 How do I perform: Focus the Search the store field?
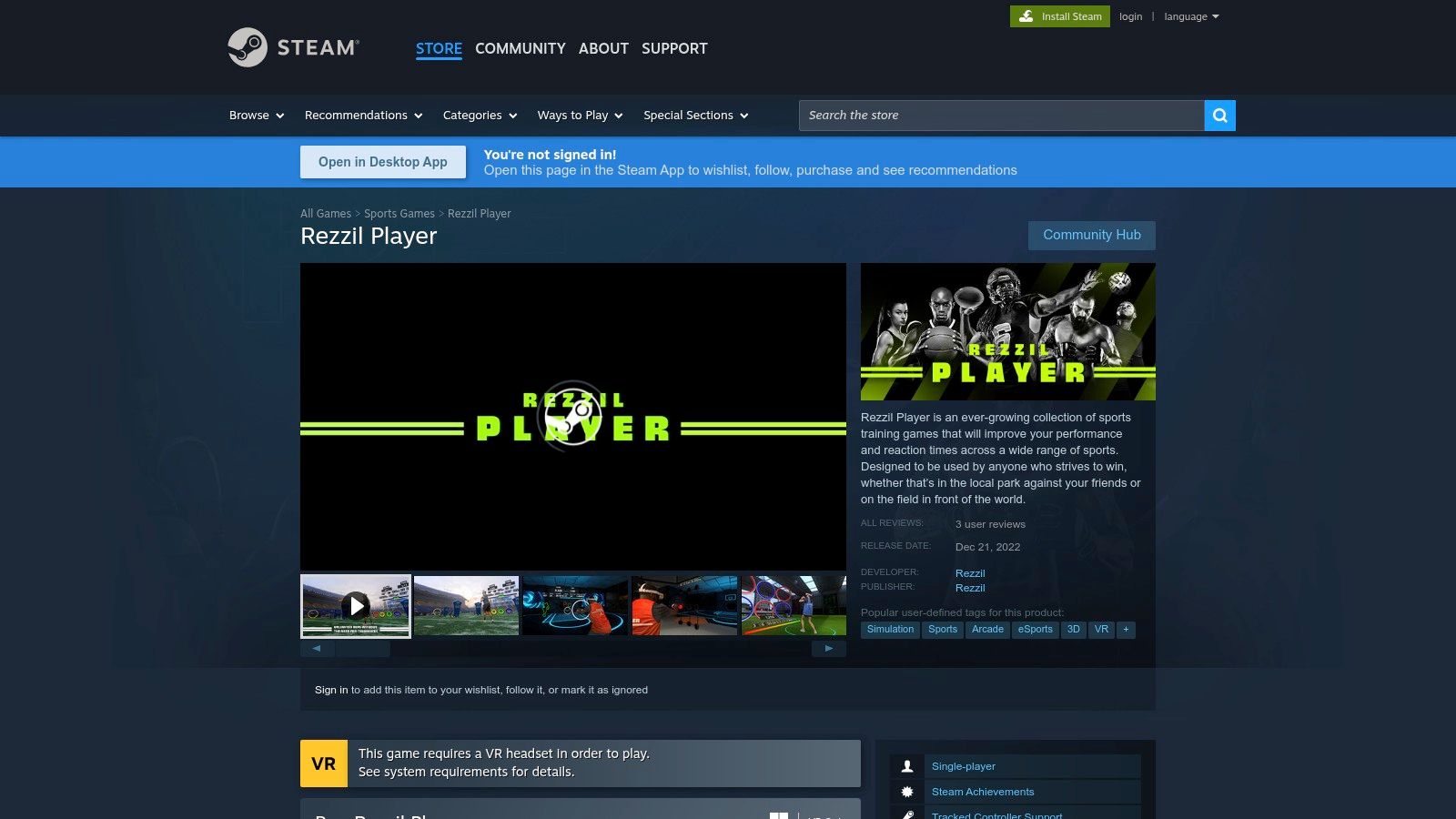pos(1001,116)
